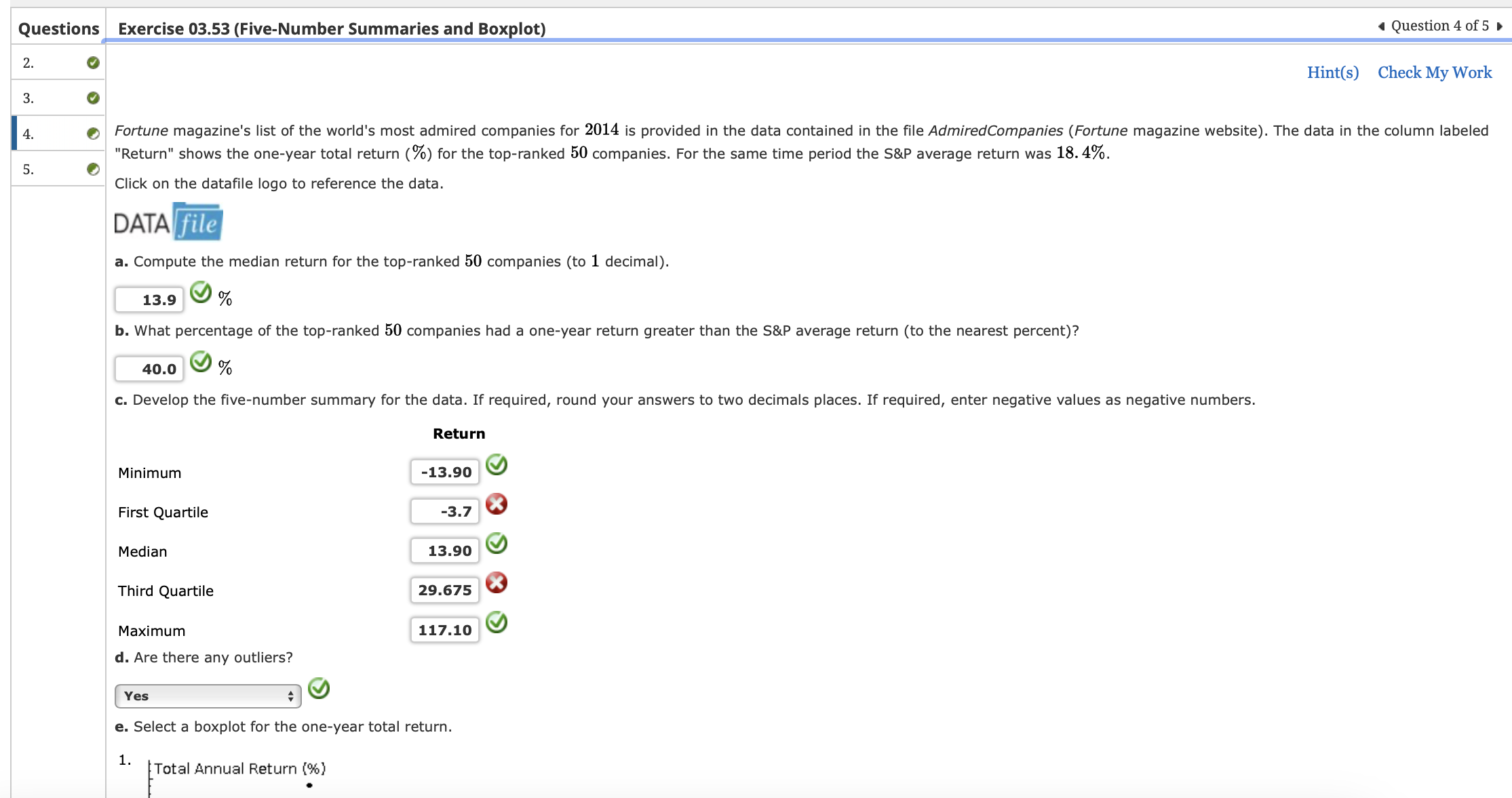Open the Yes outliers dropdown
The image size is (1512, 798).
click(x=208, y=696)
